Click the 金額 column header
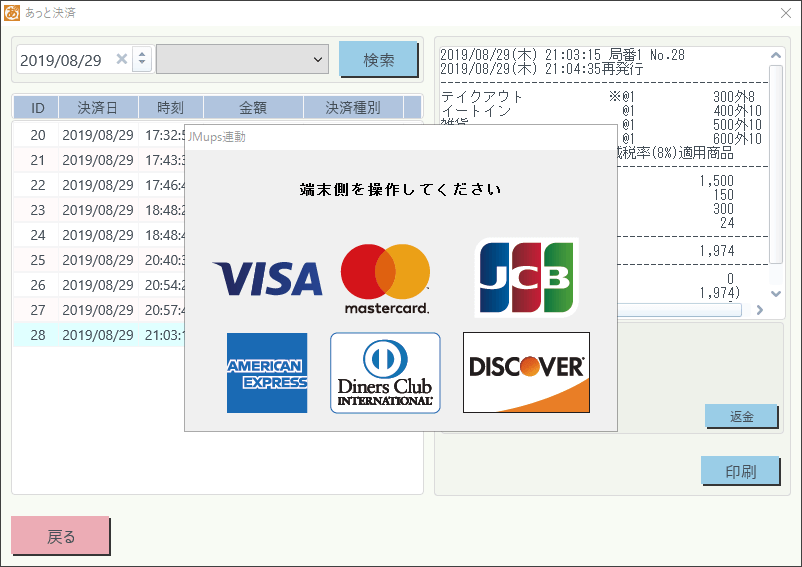802x567 pixels. (252, 108)
